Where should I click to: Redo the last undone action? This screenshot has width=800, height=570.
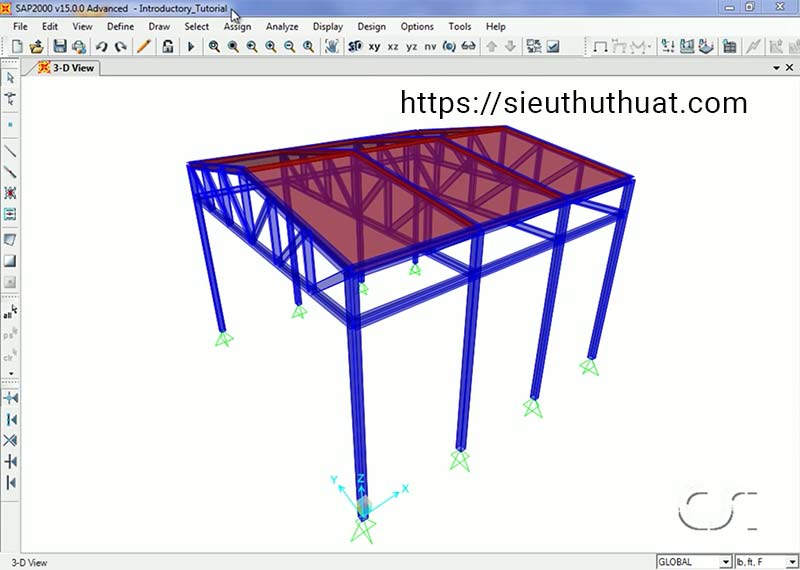coord(120,47)
